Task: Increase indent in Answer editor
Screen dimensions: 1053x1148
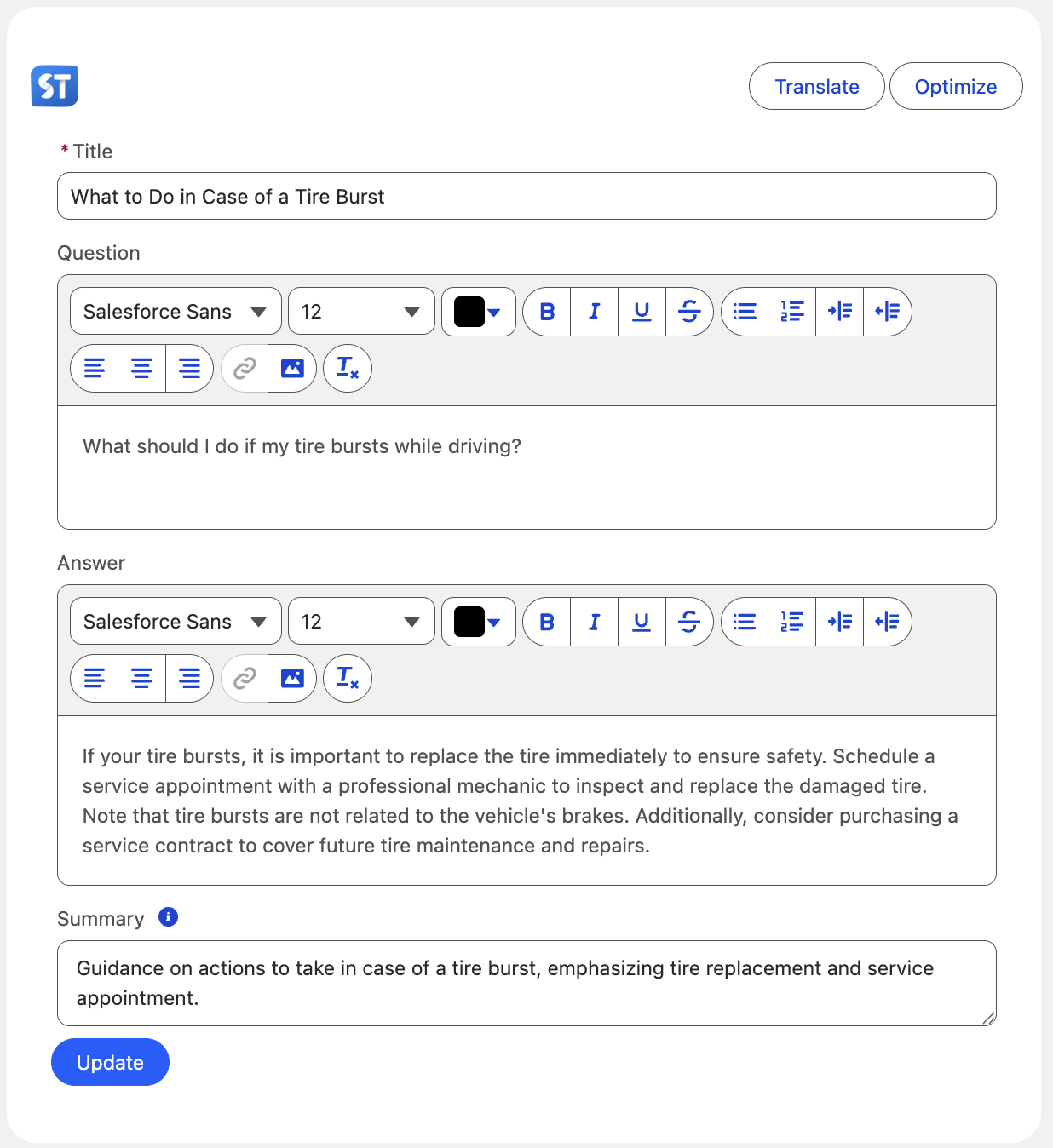Action: tap(840, 622)
